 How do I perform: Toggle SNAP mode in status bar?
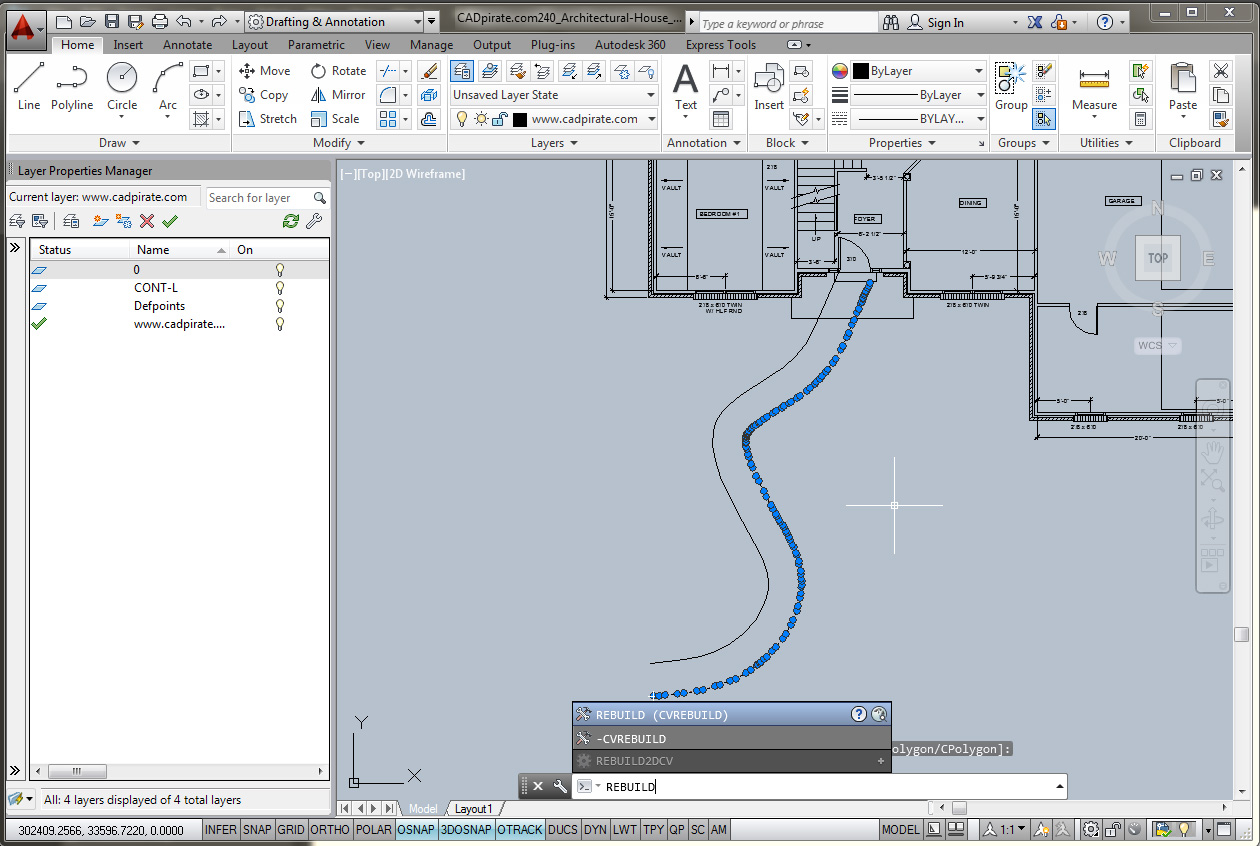coord(257,830)
